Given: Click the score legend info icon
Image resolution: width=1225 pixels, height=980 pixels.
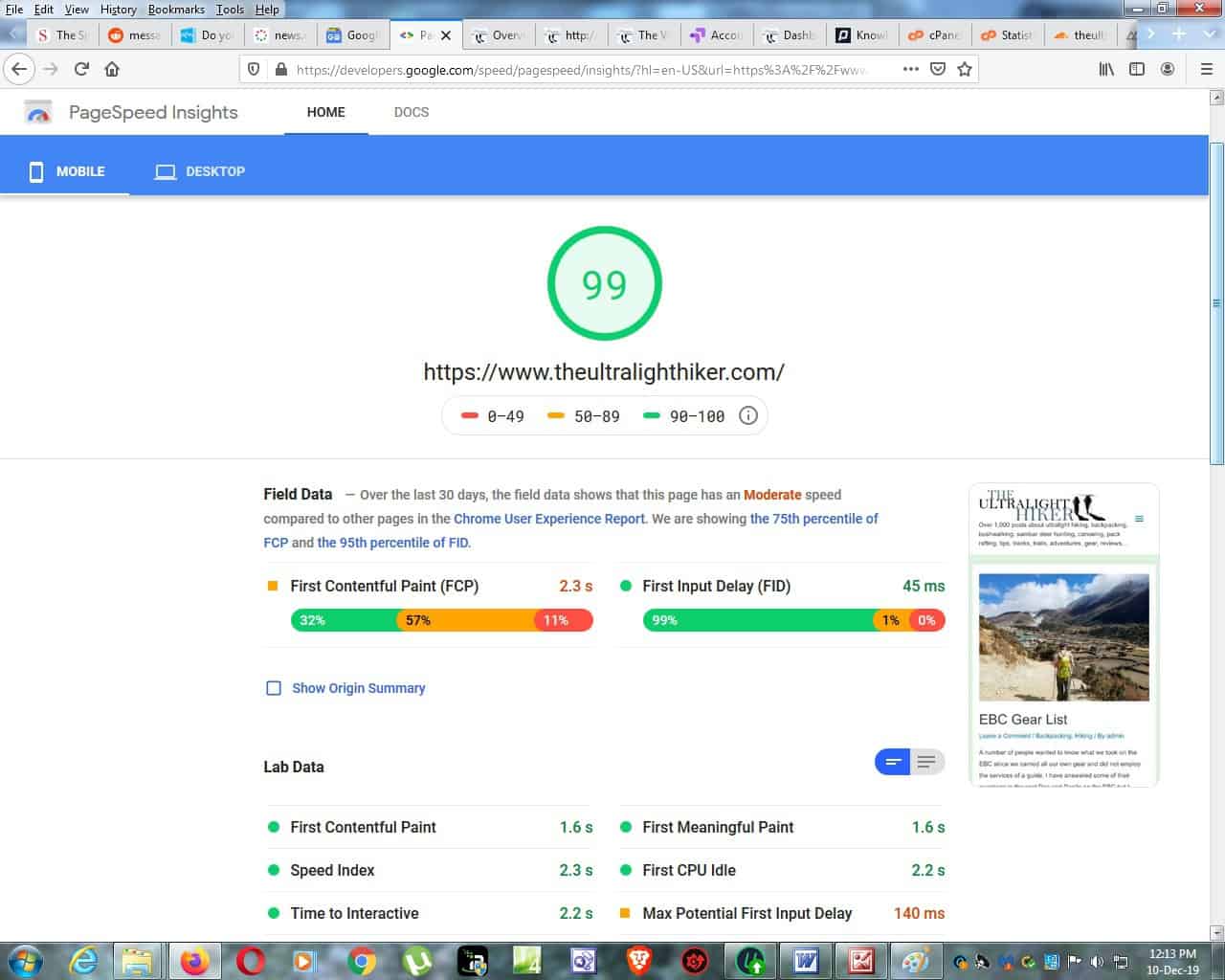Looking at the screenshot, I should tap(748, 416).
